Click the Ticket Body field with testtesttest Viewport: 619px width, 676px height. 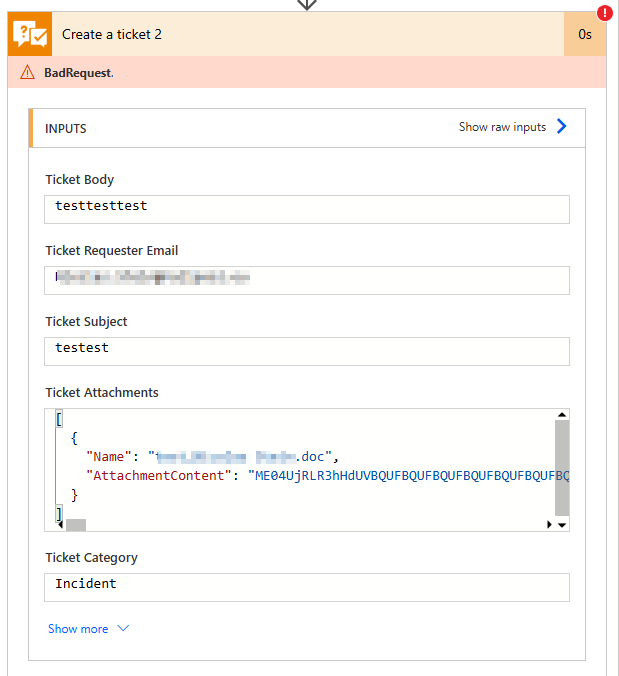[307, 209]
